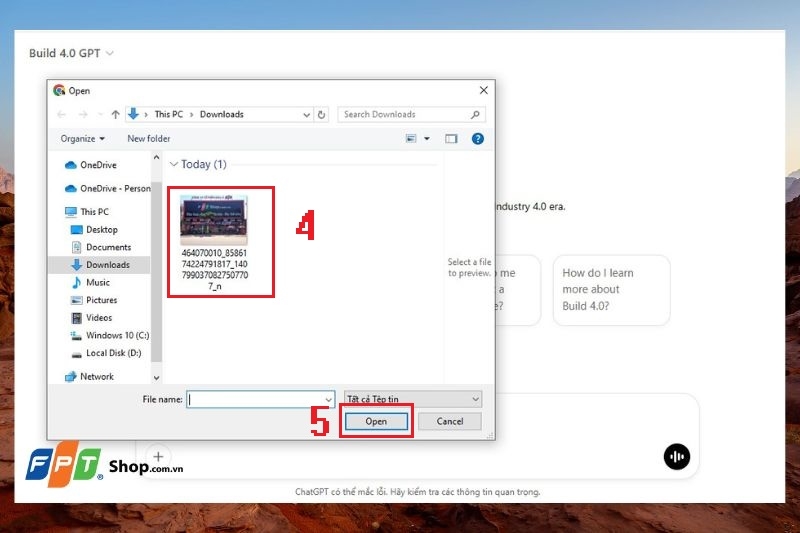This screenshot has height=533, width=800.
Task: Open the Help question mark icon
Action: (x=478, y=139)
